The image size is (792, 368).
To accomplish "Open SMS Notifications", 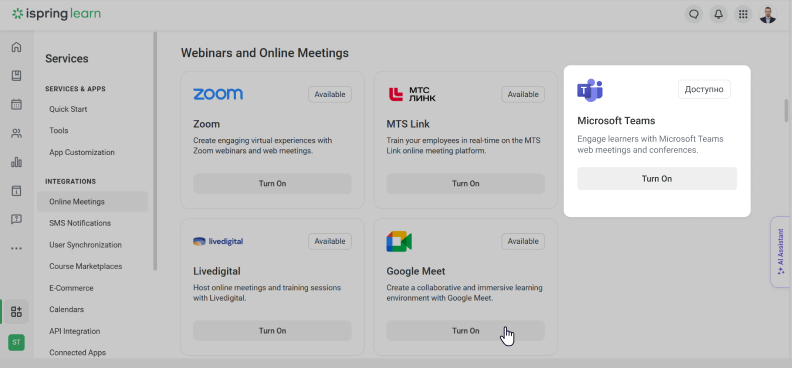I will coord(80,223).
